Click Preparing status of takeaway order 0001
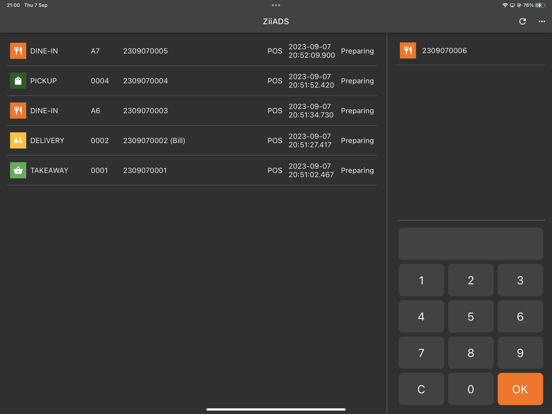The width and height of the screenshot is (552, 414). tap(357, 171)
